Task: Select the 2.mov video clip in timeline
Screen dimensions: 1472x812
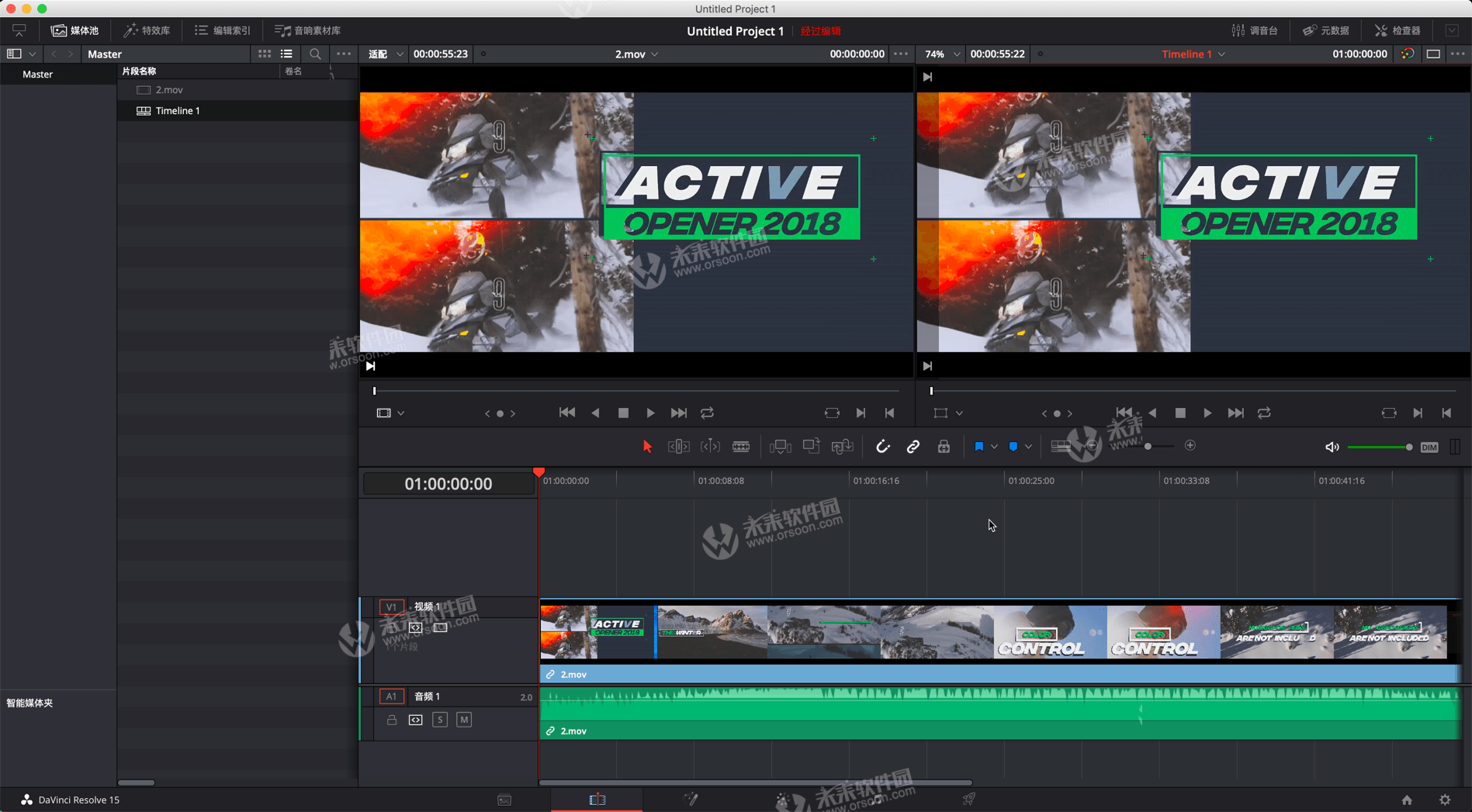Action: coord(999,641)
